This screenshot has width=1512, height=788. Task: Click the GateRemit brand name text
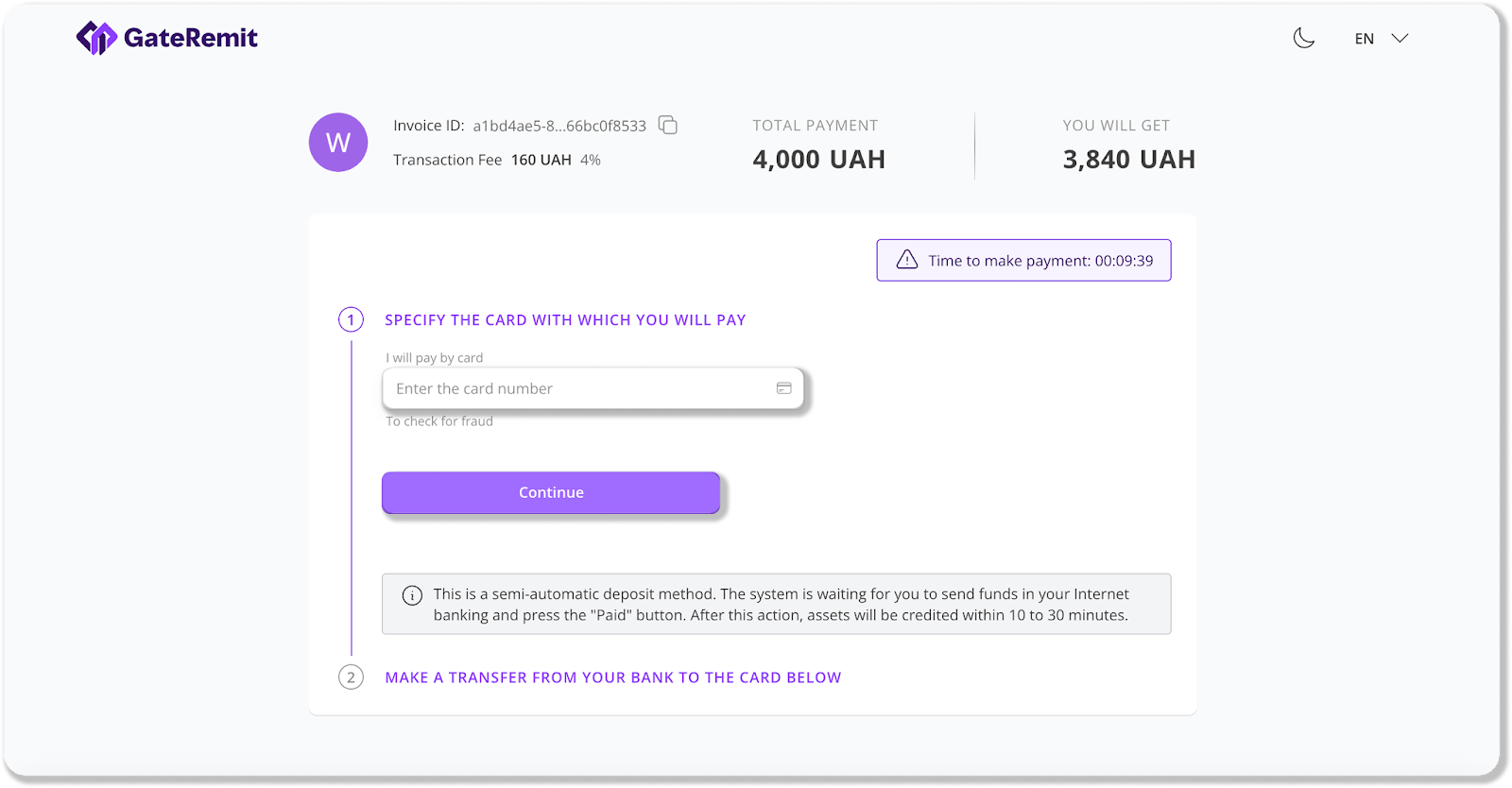tap(191, 38)
